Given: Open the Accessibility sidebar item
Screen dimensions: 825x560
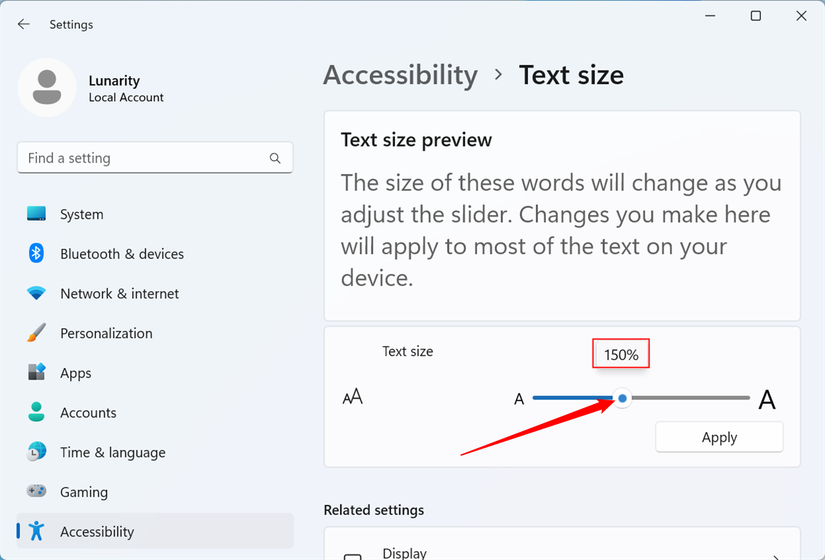Looking at the screenshot, I should 96,532.
